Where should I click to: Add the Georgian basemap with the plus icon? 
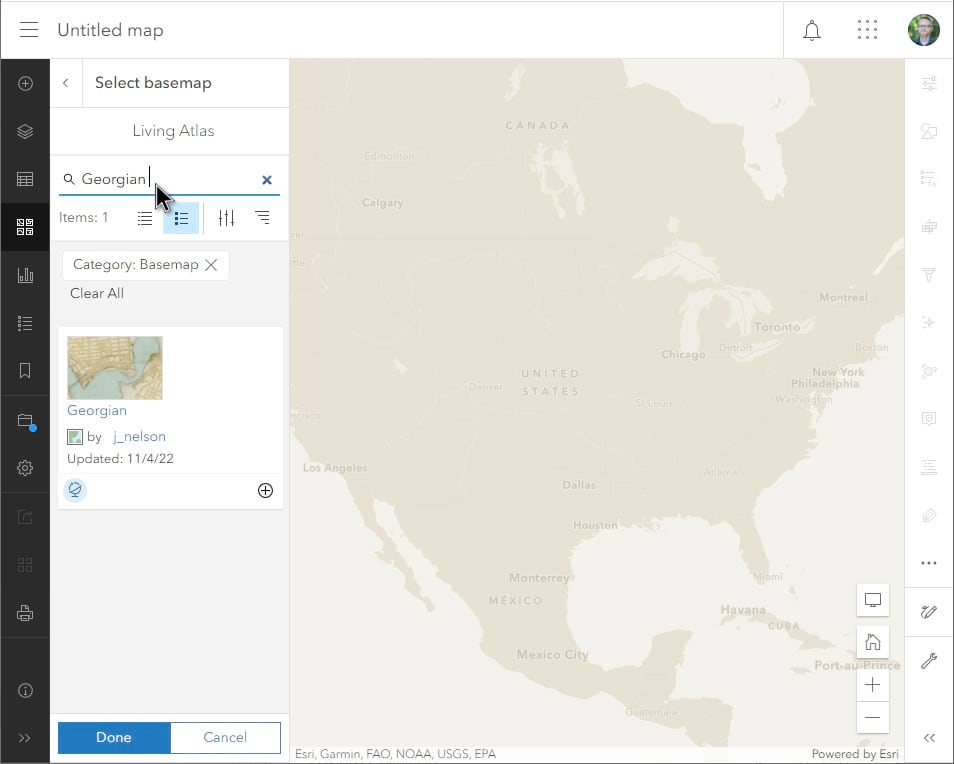[x=265, y=490]
